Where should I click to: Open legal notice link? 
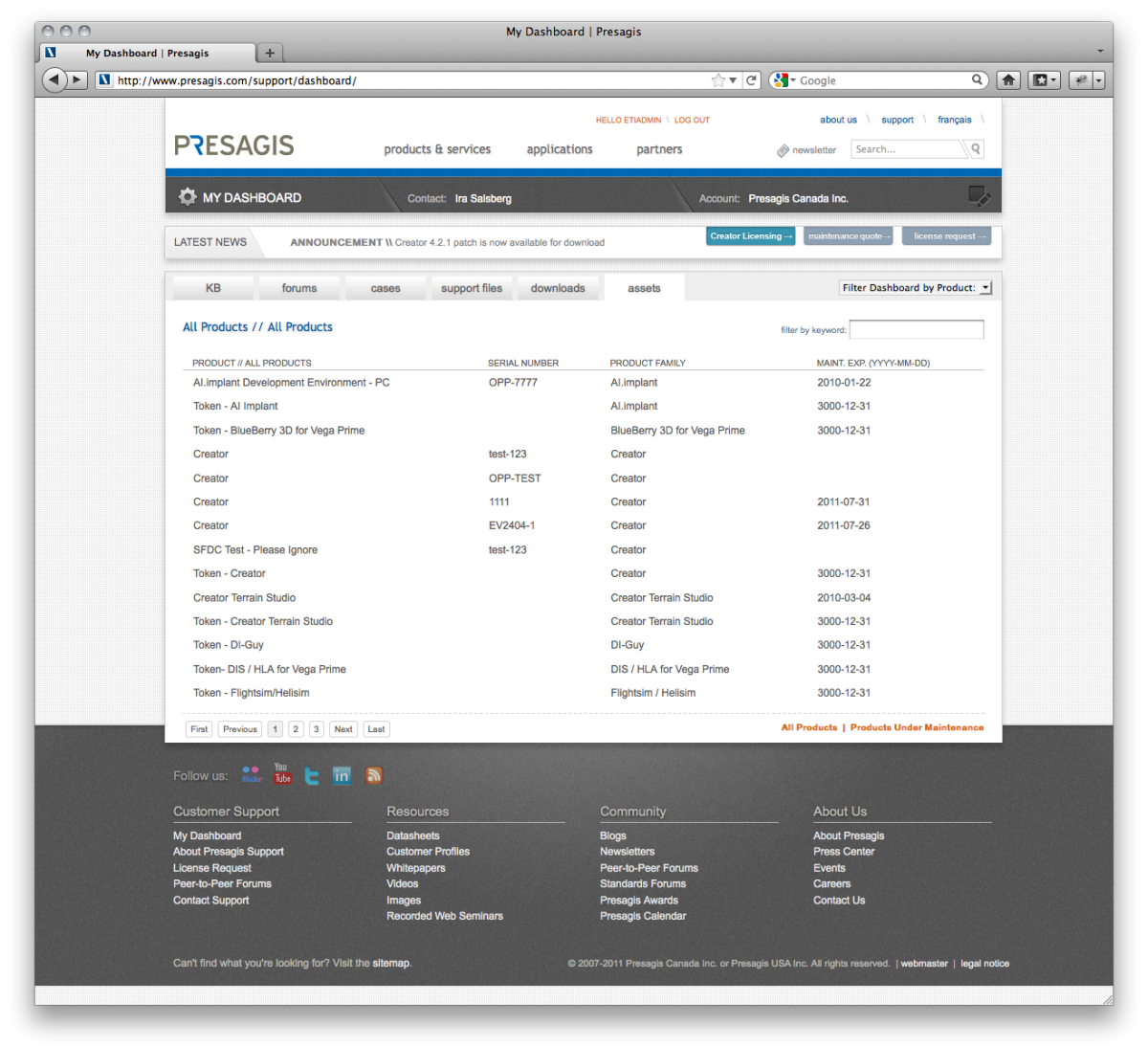point(984,964)
